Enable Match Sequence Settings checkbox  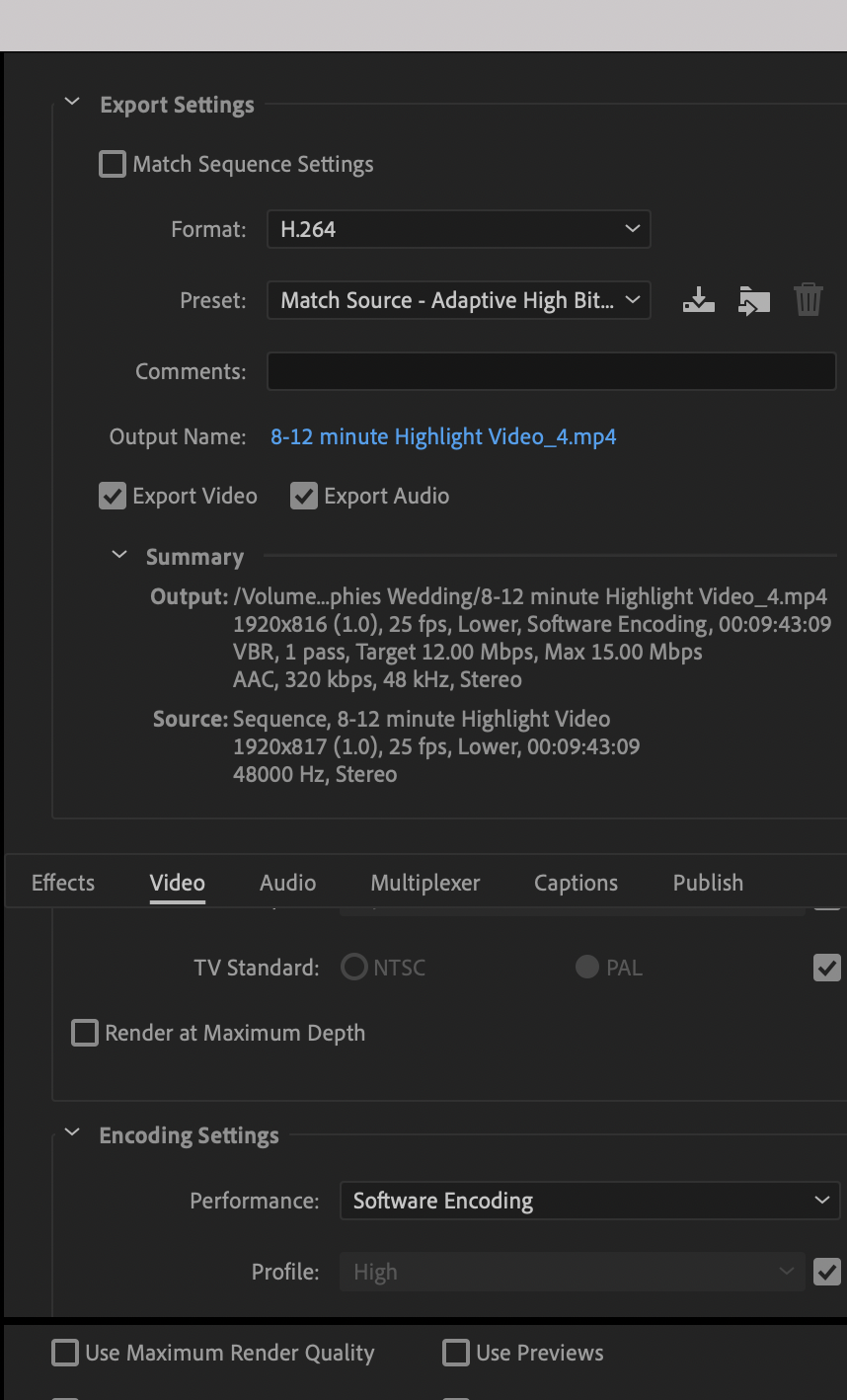(x=113, y=164)
